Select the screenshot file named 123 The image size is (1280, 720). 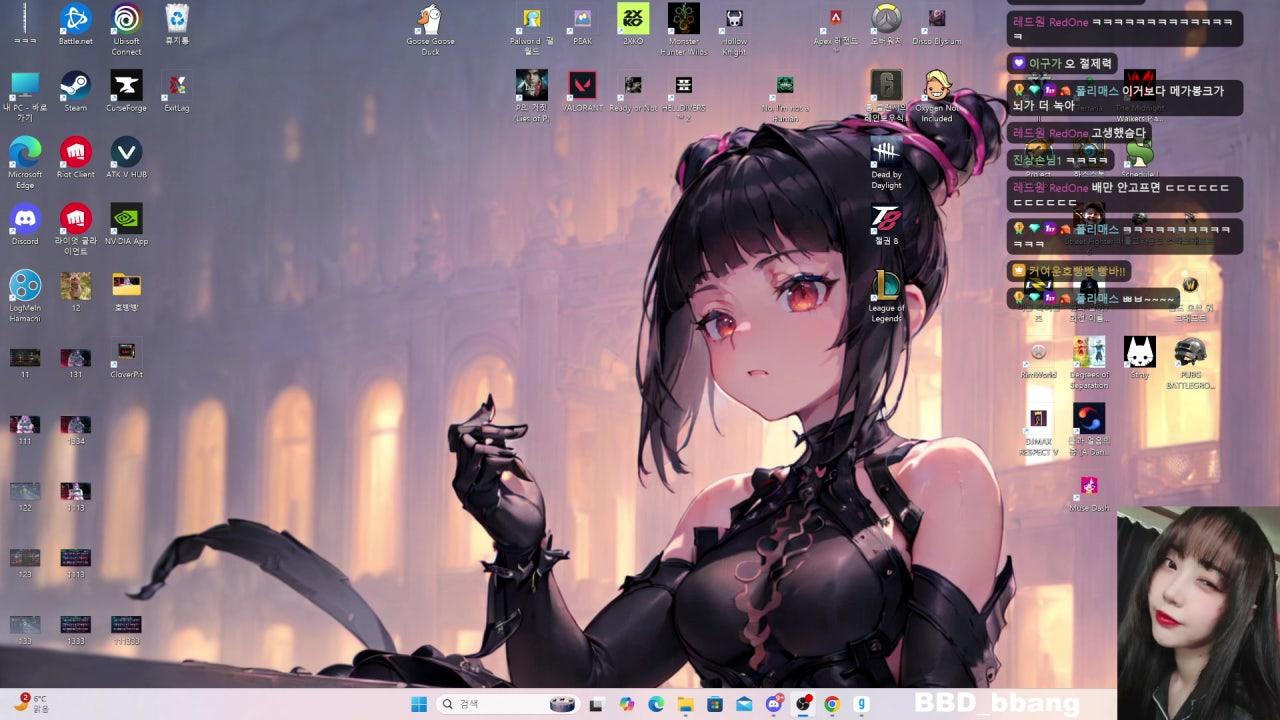pos(25,562)
